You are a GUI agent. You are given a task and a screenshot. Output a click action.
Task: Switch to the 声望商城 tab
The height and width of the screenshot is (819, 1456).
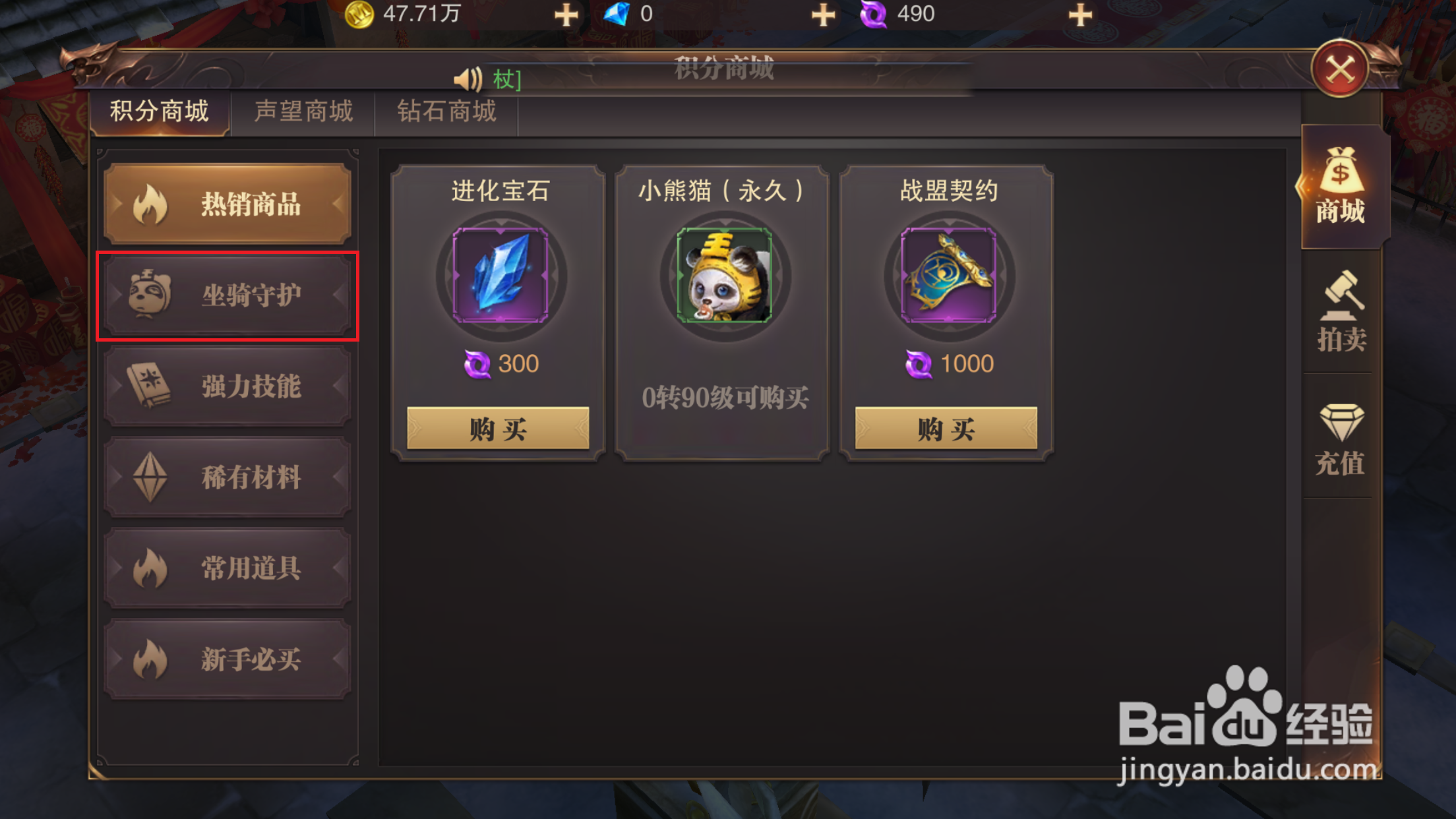pos(304,111)
